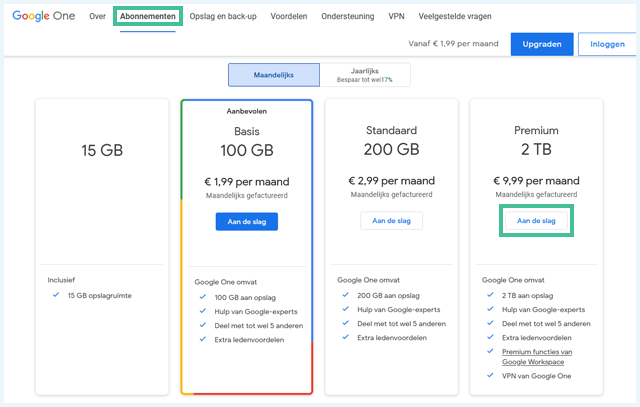This screenshot has width=640, height=407.
Task: Click the '15 GB' plan heading
Action: (102, 150)
